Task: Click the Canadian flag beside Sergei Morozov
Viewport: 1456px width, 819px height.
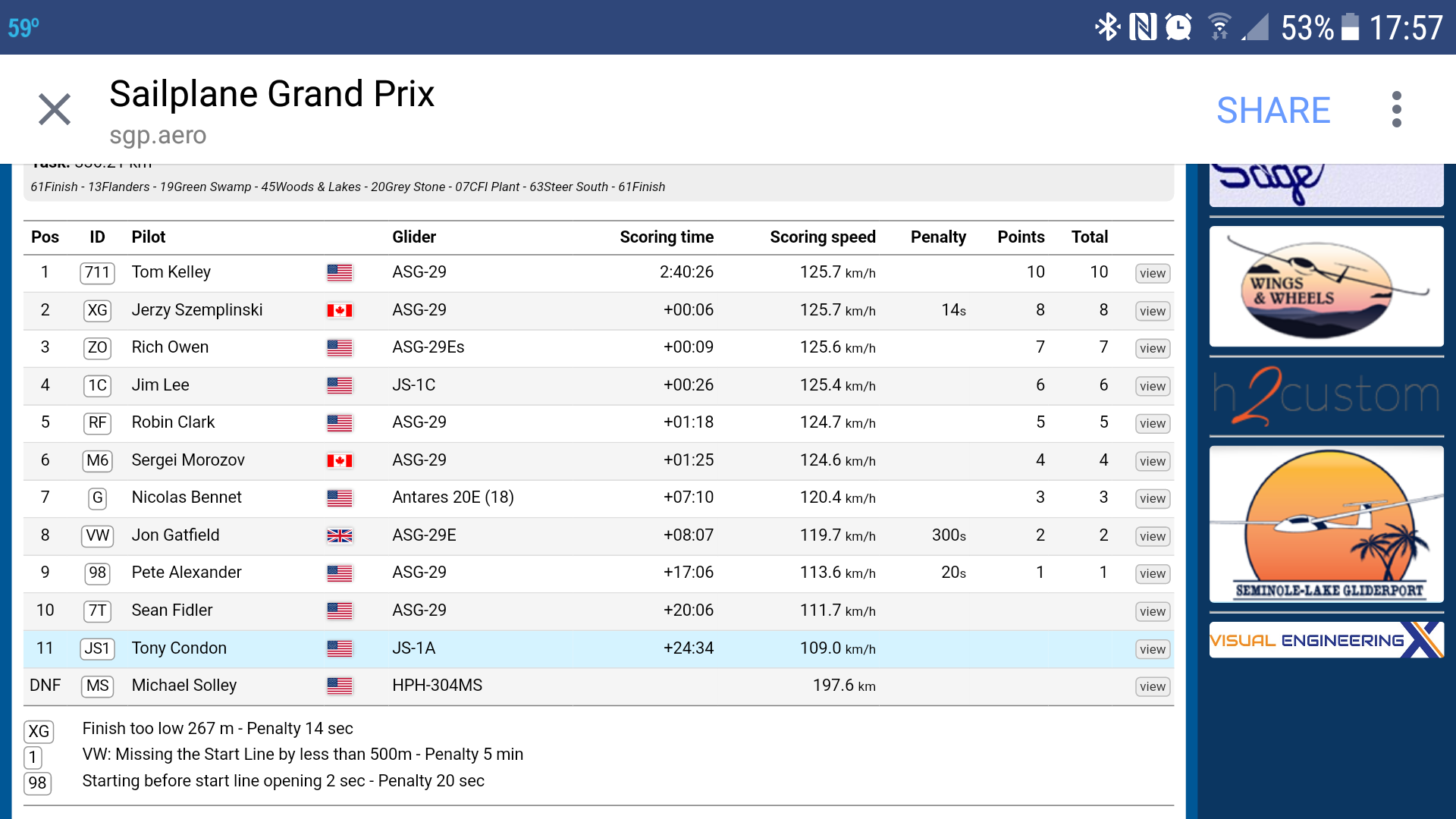Action: click(x=339, y=460)
